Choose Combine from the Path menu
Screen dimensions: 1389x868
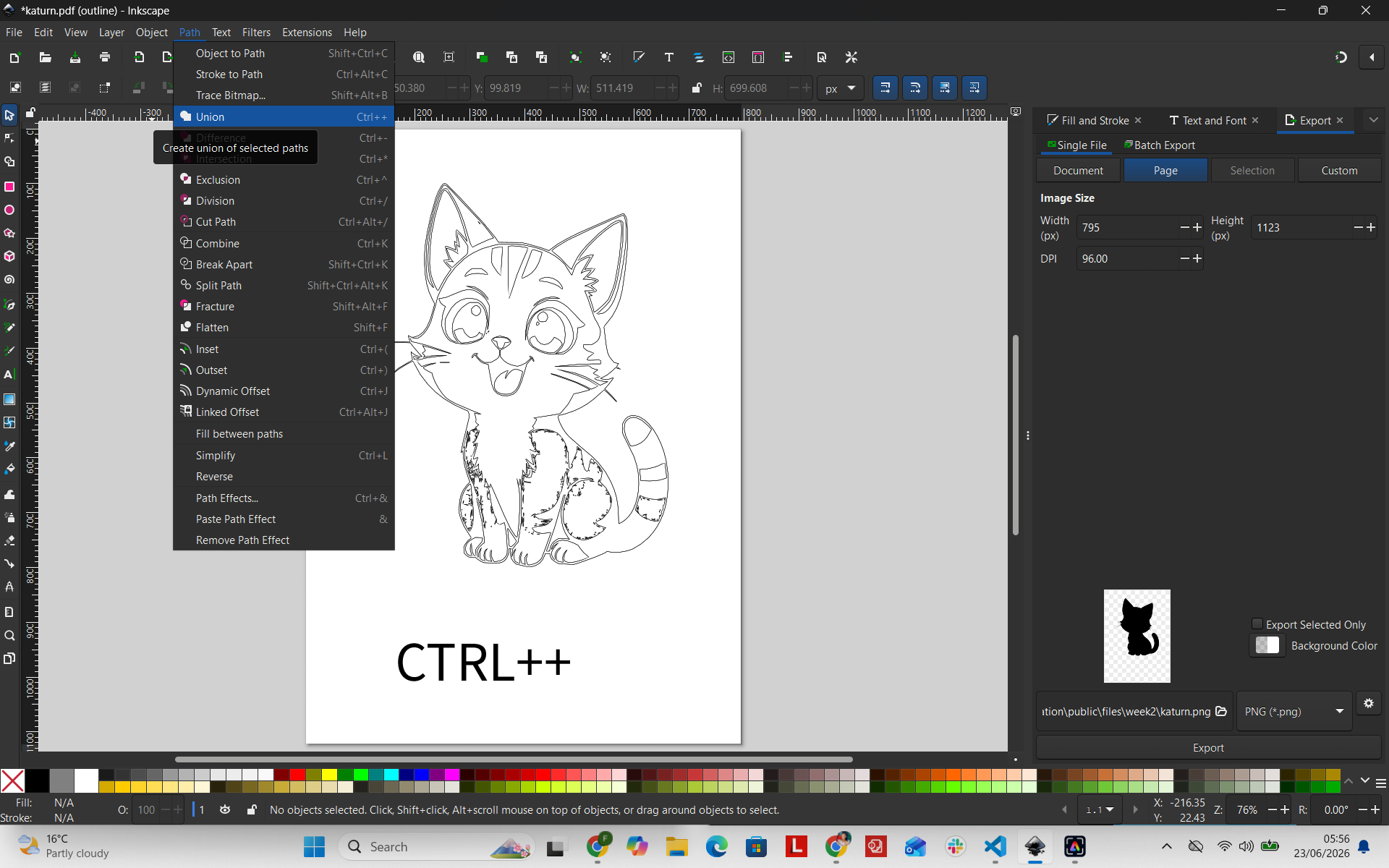pyautogui.click(x=284, y=243)
